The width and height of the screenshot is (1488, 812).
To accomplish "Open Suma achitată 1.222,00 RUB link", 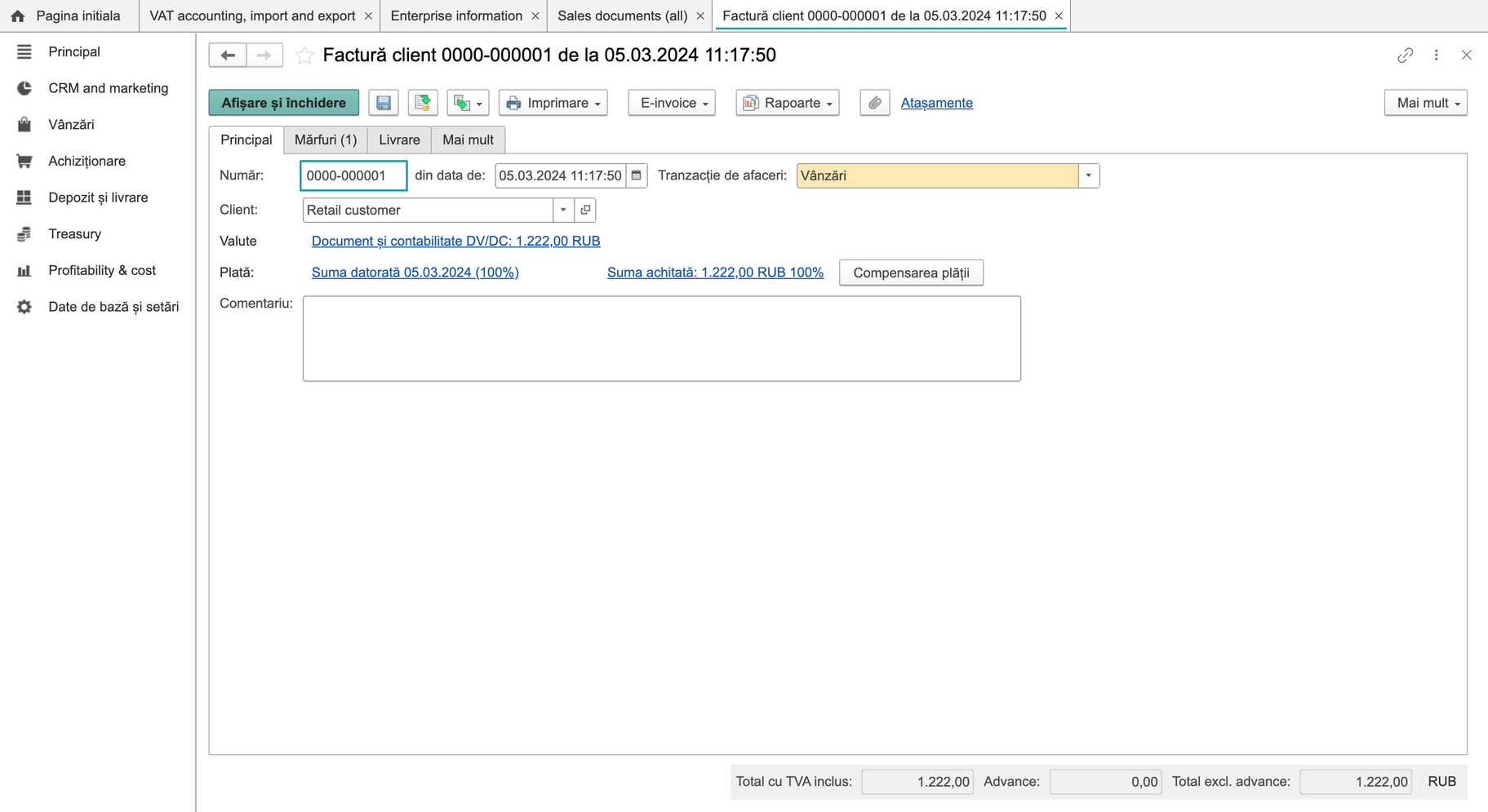I will tap(715, 273).
